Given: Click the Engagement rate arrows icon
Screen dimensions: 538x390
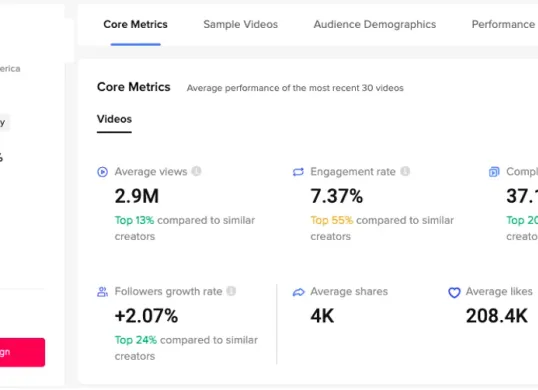Looking at the screenshot, I should point(298,172).
